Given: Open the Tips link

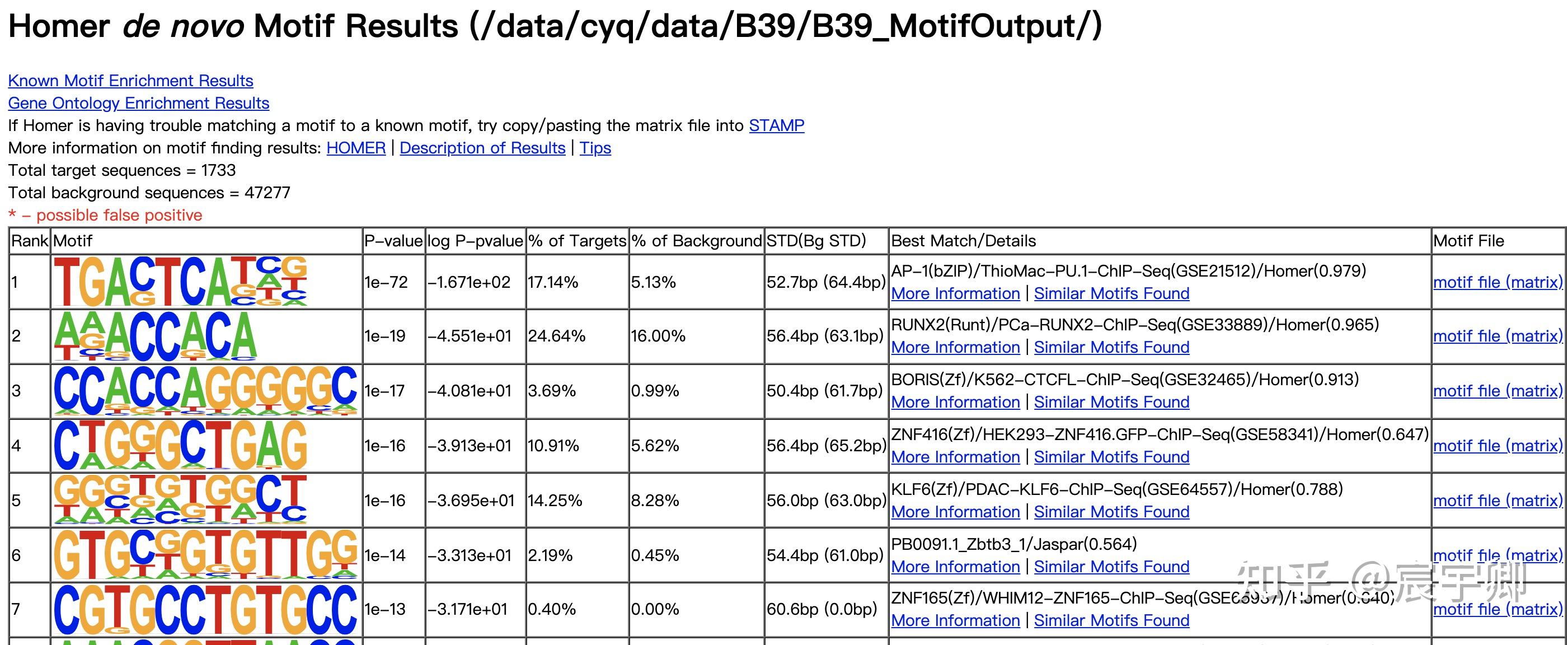Looking at the screenshot, I should [595, 148].
